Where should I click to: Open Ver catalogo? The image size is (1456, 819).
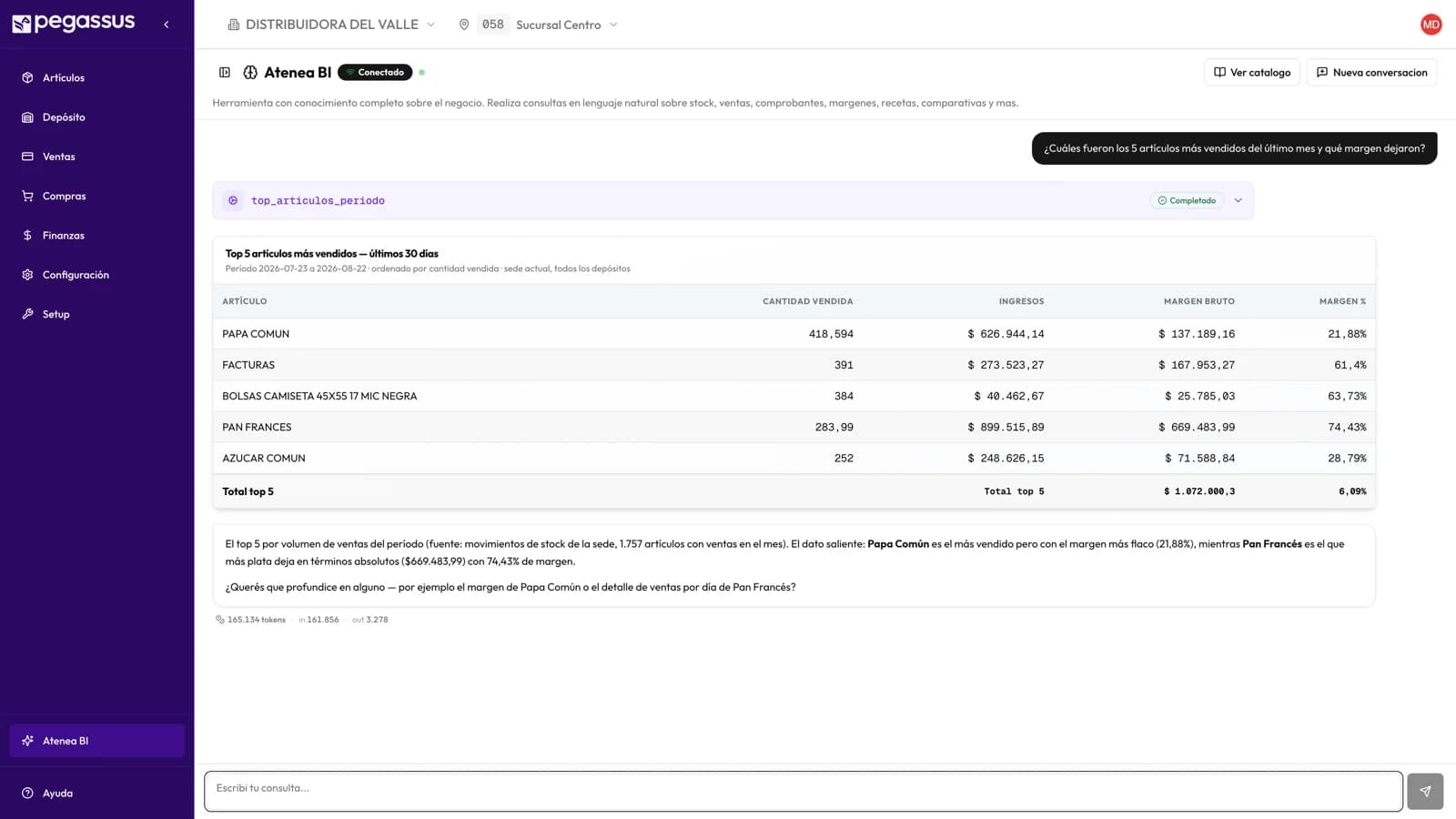point(1252,72)
